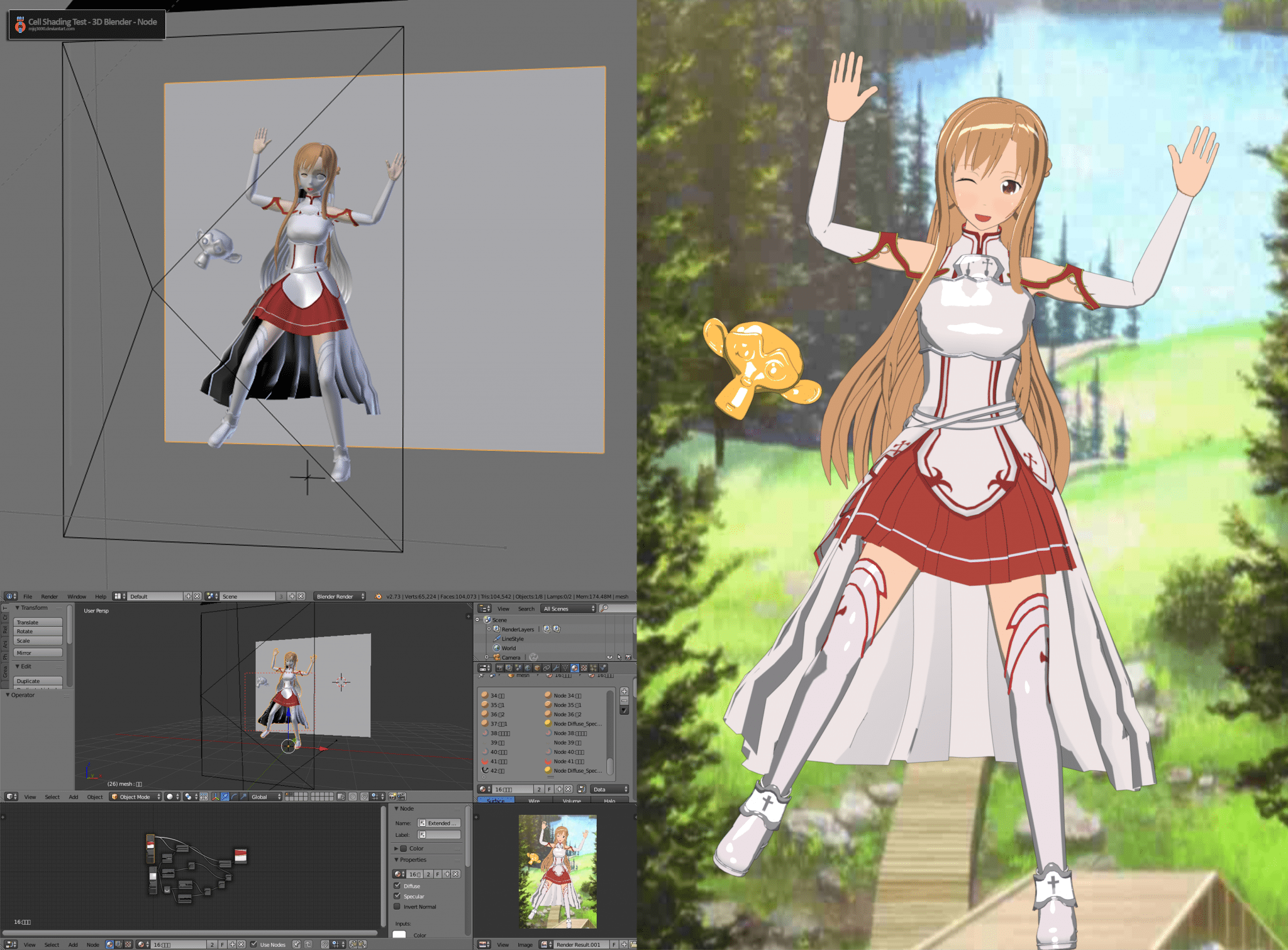Select the Texture nodes icon in node editor header
Image resolution: width=1288 pixels, height=950 pixels.
128,944
